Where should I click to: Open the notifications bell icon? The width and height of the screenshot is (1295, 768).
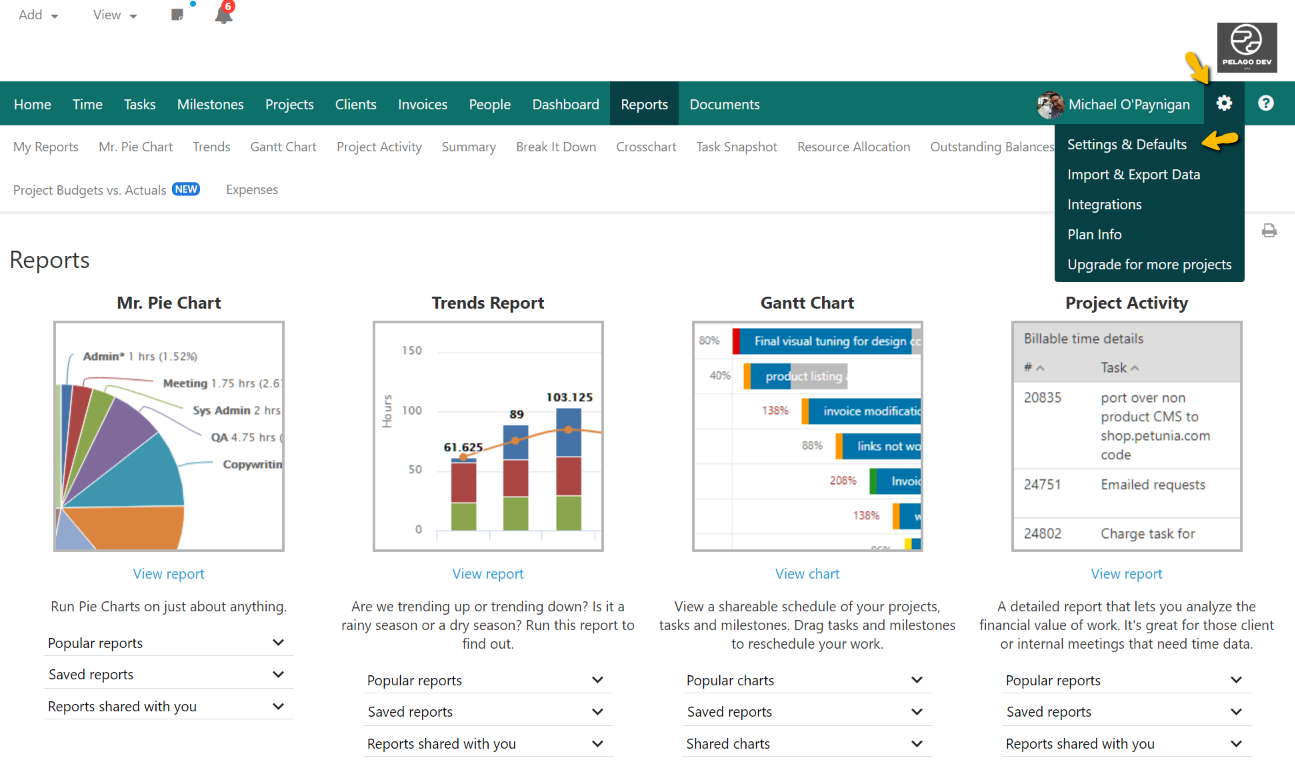click(223, 16)
